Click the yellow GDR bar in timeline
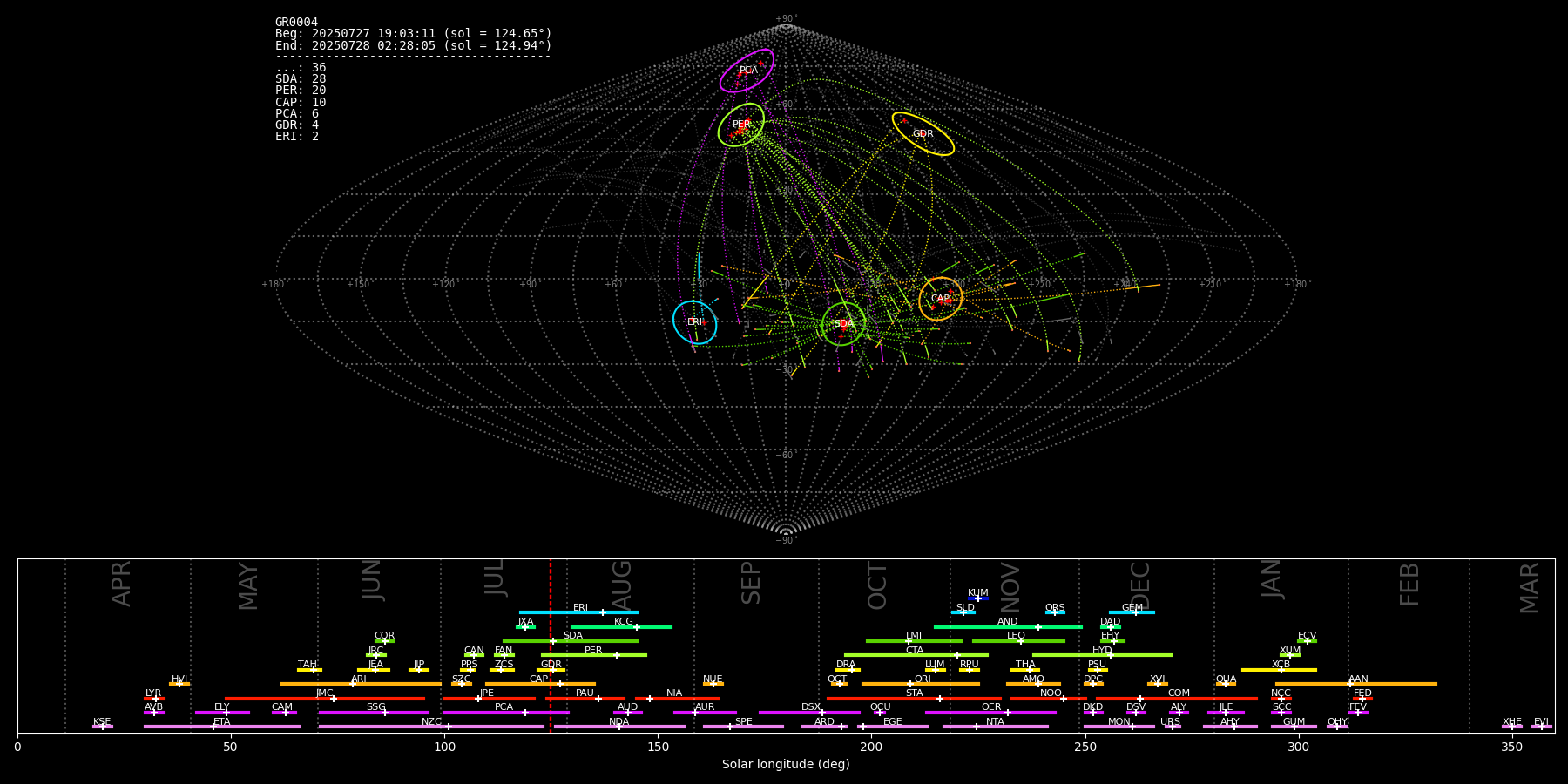This screenshot has height=784, width=1568. [551, 670]
